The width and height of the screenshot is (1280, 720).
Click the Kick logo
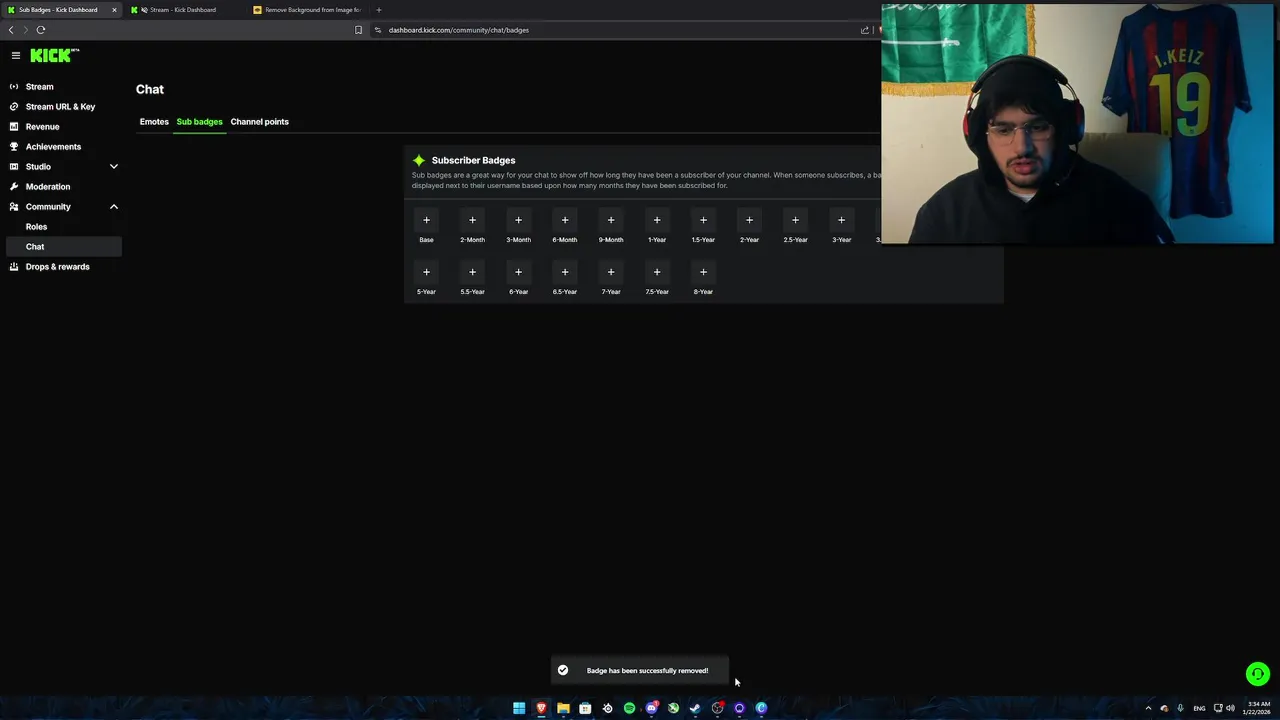click(54, 56)
